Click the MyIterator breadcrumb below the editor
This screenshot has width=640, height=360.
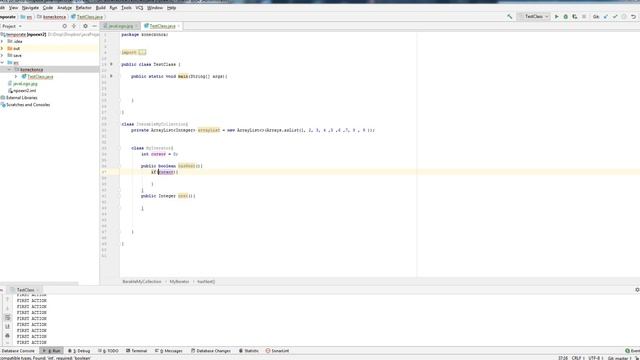tap(179, 282)
